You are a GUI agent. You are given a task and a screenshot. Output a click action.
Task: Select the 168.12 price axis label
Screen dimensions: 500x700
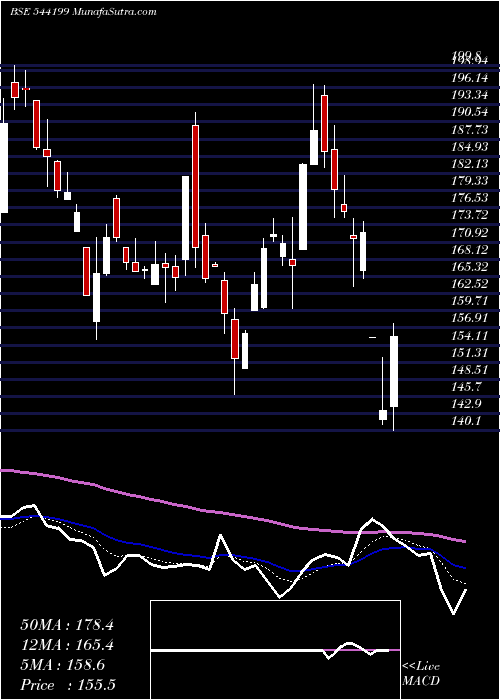pos(471,250)
